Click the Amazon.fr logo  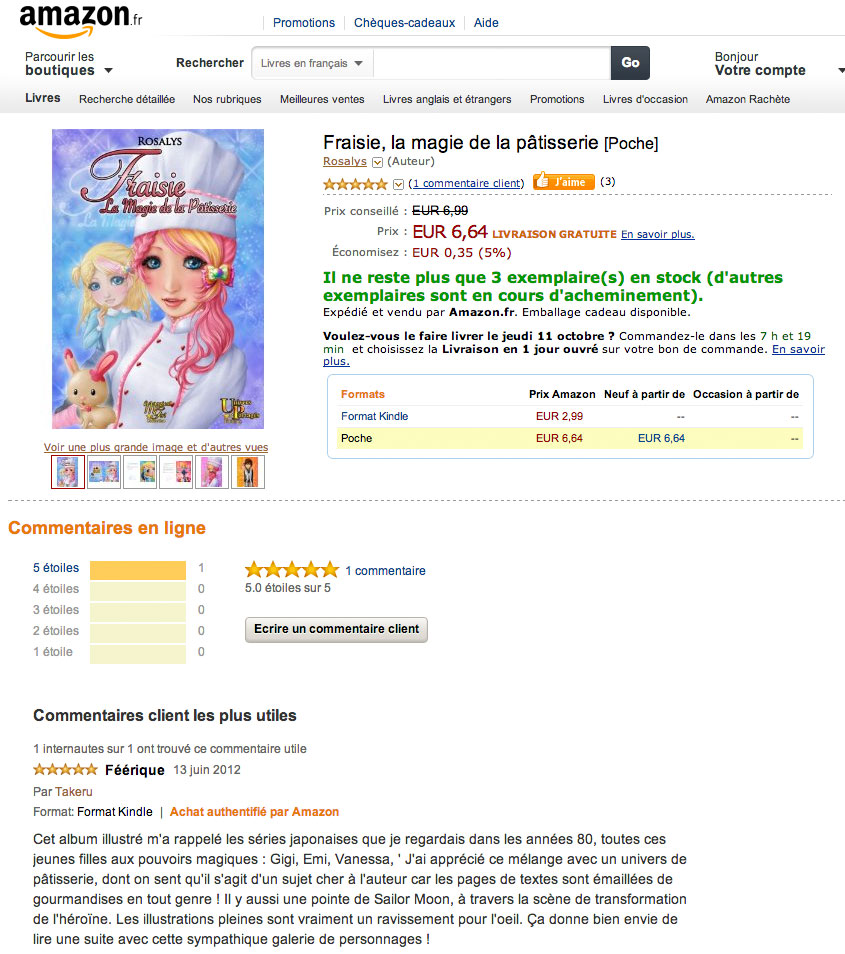(80, 19)
